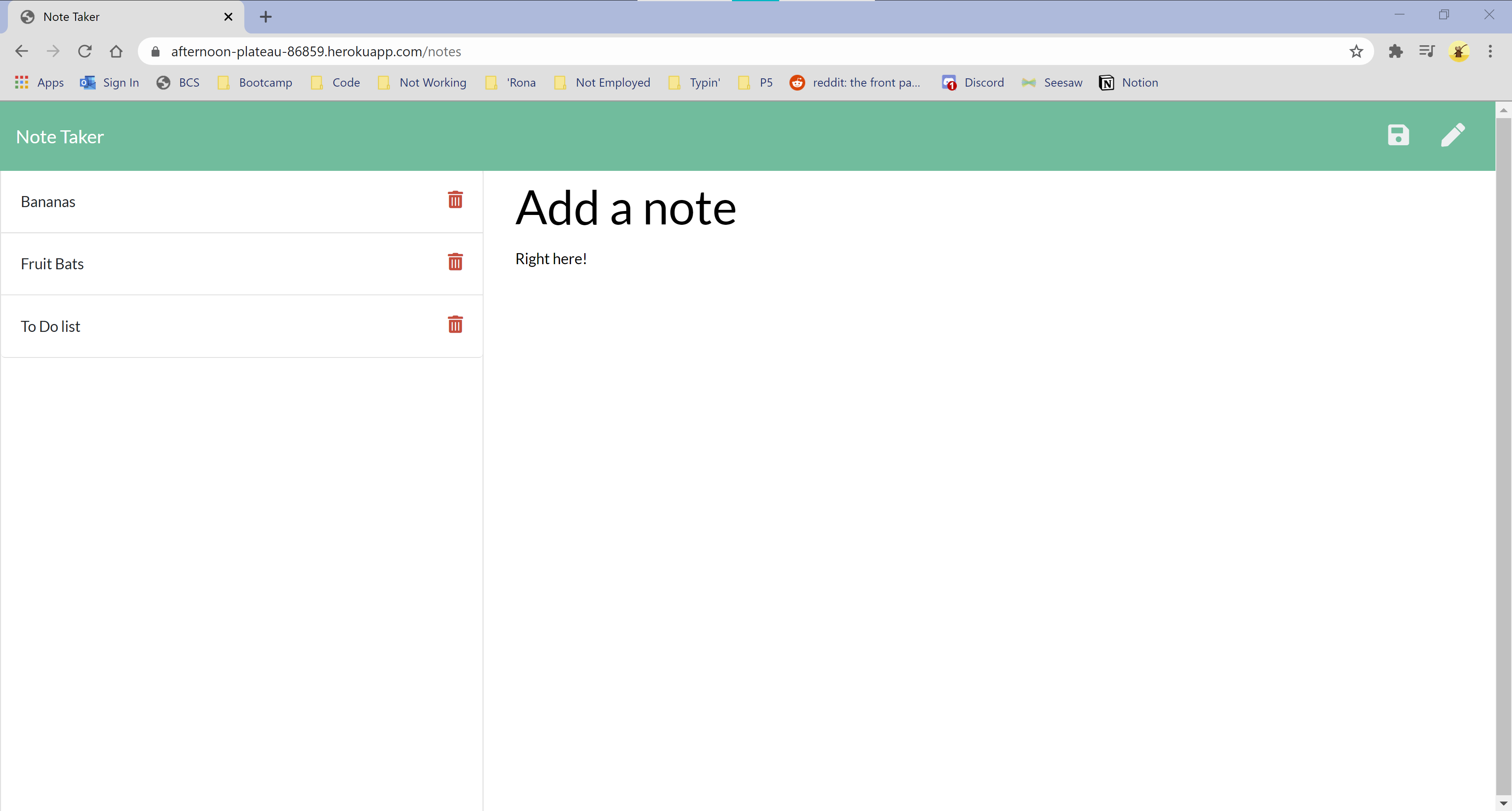Delete the To Do list note

(455, 324)
